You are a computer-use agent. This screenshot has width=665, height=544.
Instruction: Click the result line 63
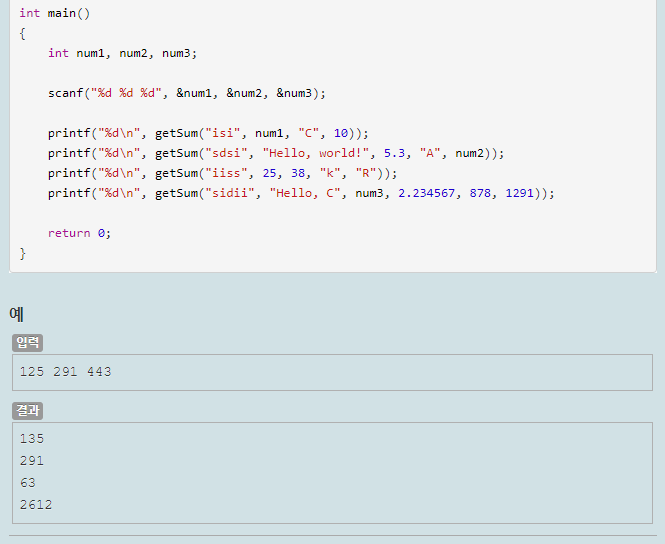28,483
